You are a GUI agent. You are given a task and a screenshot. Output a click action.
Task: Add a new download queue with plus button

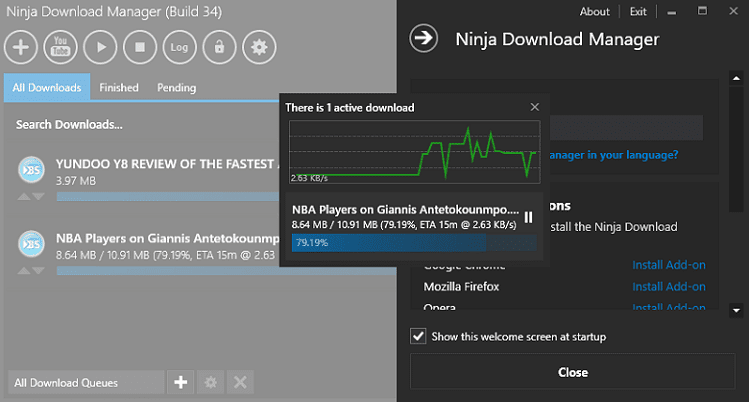pyautogui.click(x=181, y=382)
